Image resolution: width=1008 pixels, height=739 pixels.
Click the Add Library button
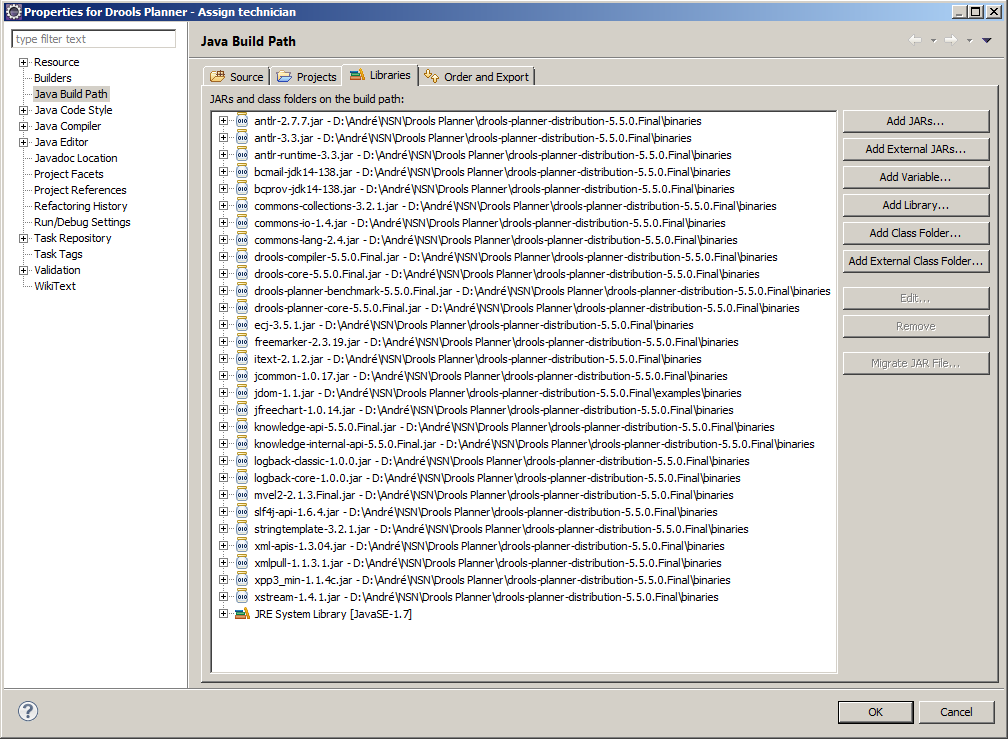pos(915,205)
